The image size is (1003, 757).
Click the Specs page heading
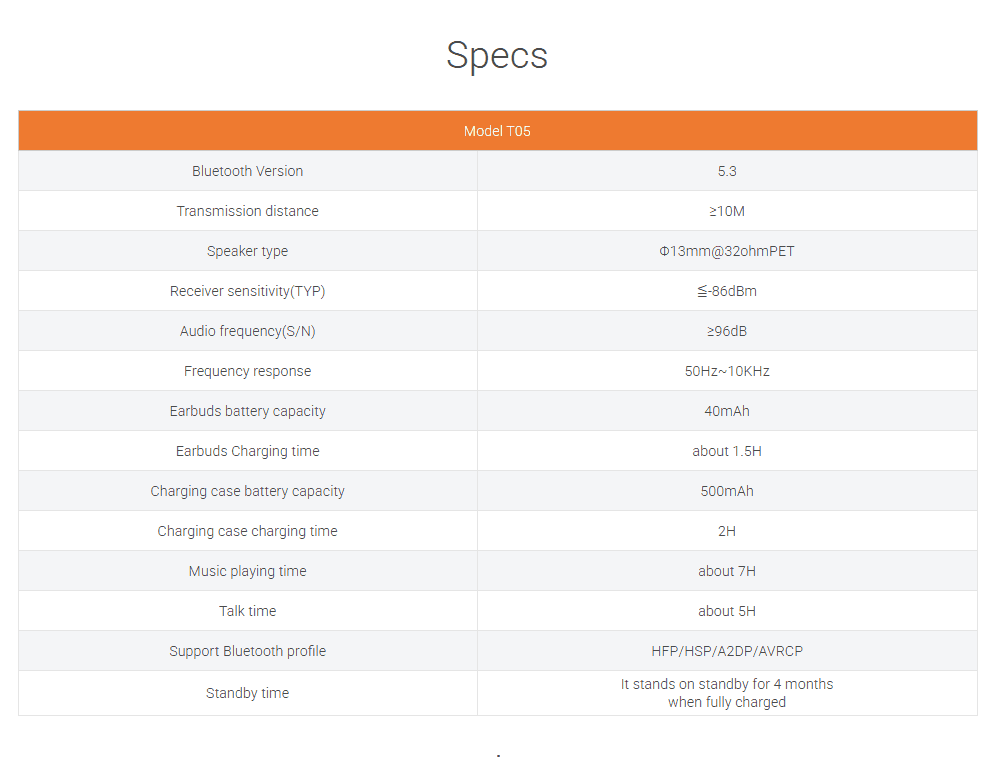click(x=497, y=55)
